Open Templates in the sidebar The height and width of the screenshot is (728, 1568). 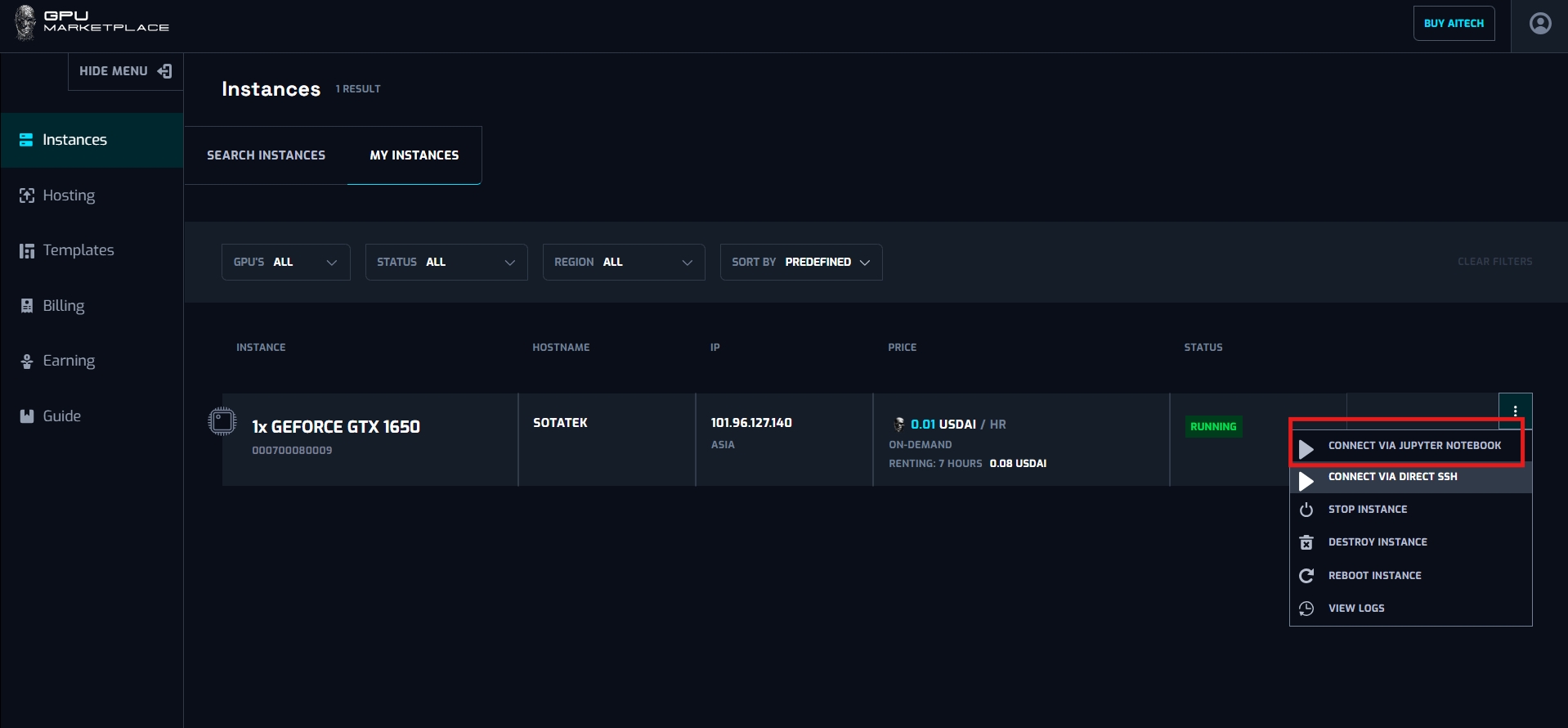point(78,250)
